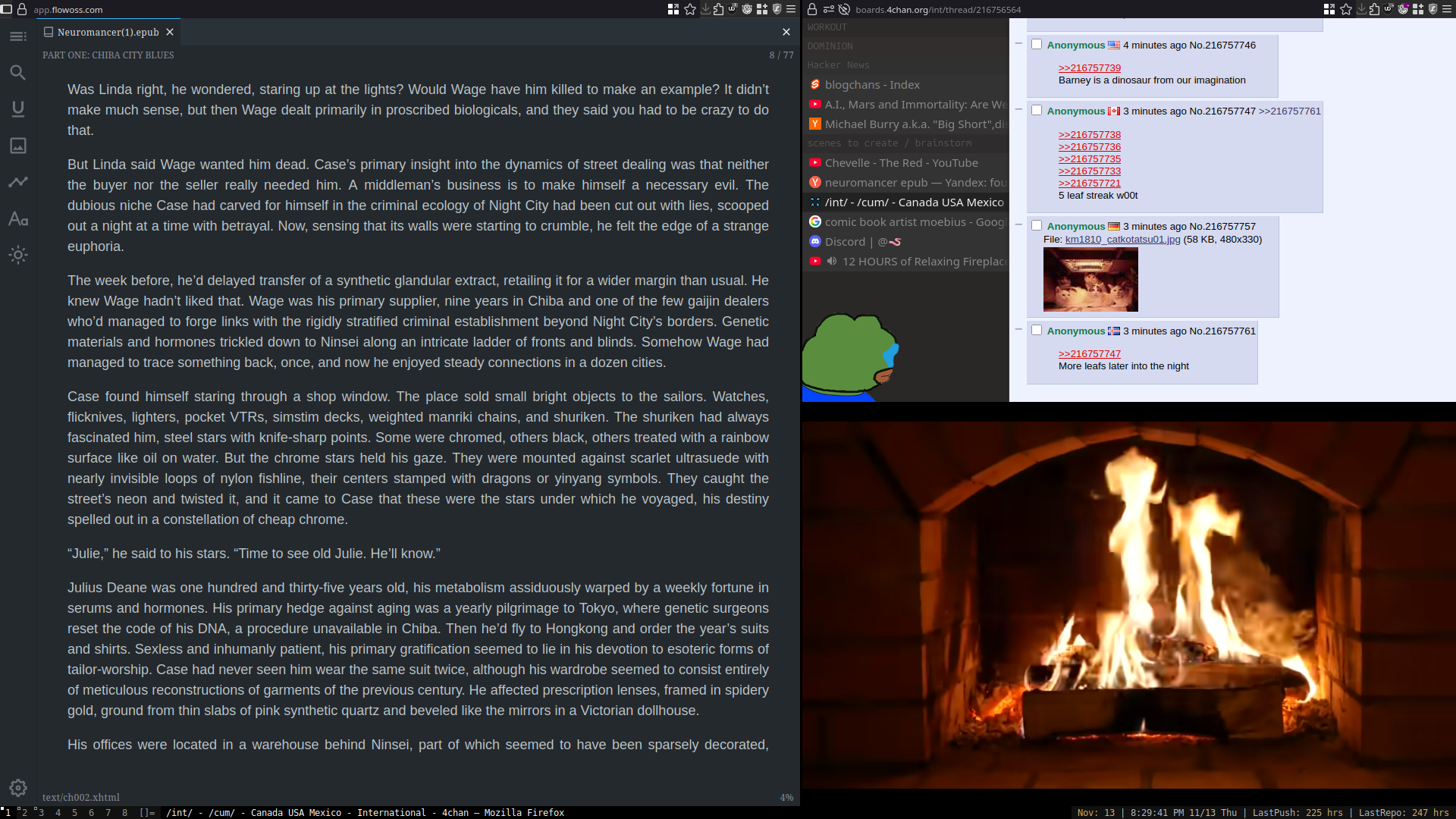Open the settings gear in reader sidebar
The height and width of the screenshot is (819, 1456).
click(x=18, y=788)
